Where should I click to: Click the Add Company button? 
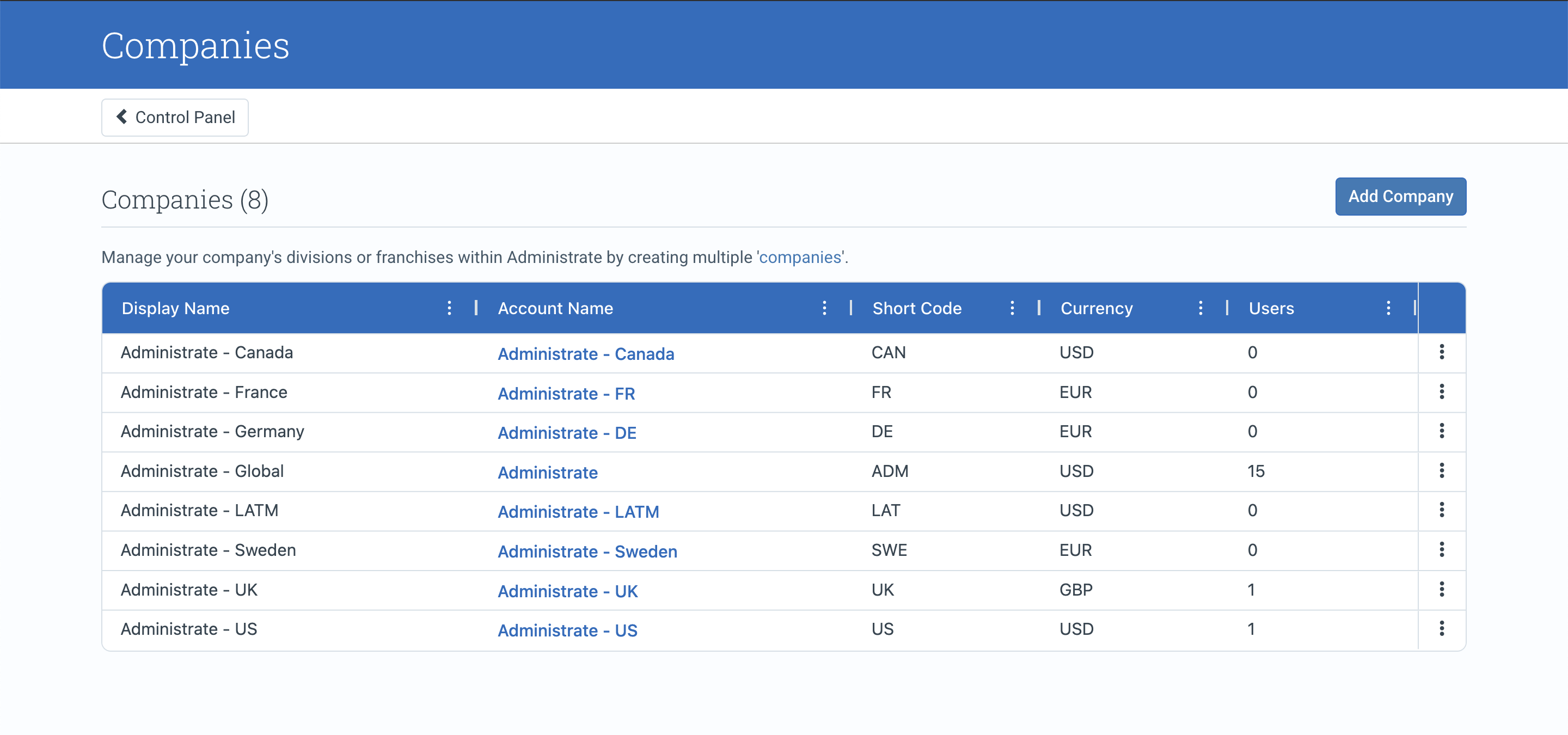tap(1400, 197)
